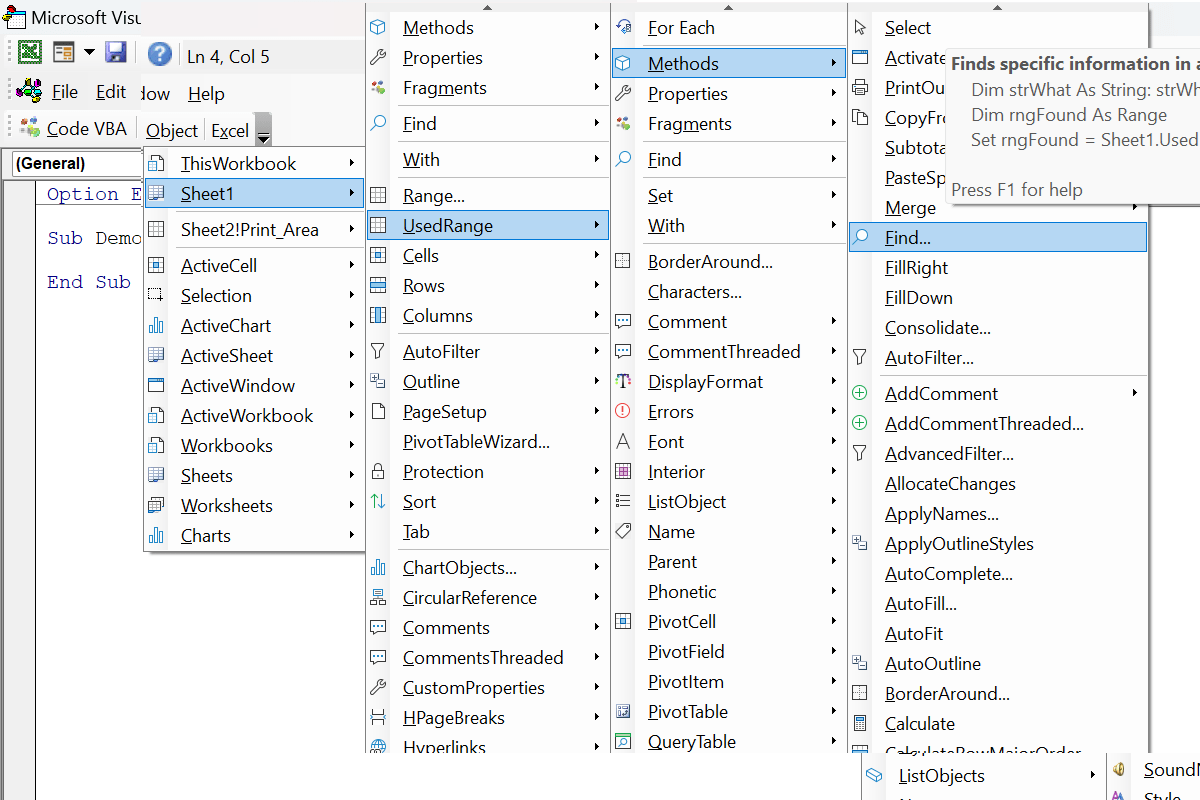The image size is (1200, 800).
Task: Expand the Parent submenu arrow
Action: tap(834, 561)
